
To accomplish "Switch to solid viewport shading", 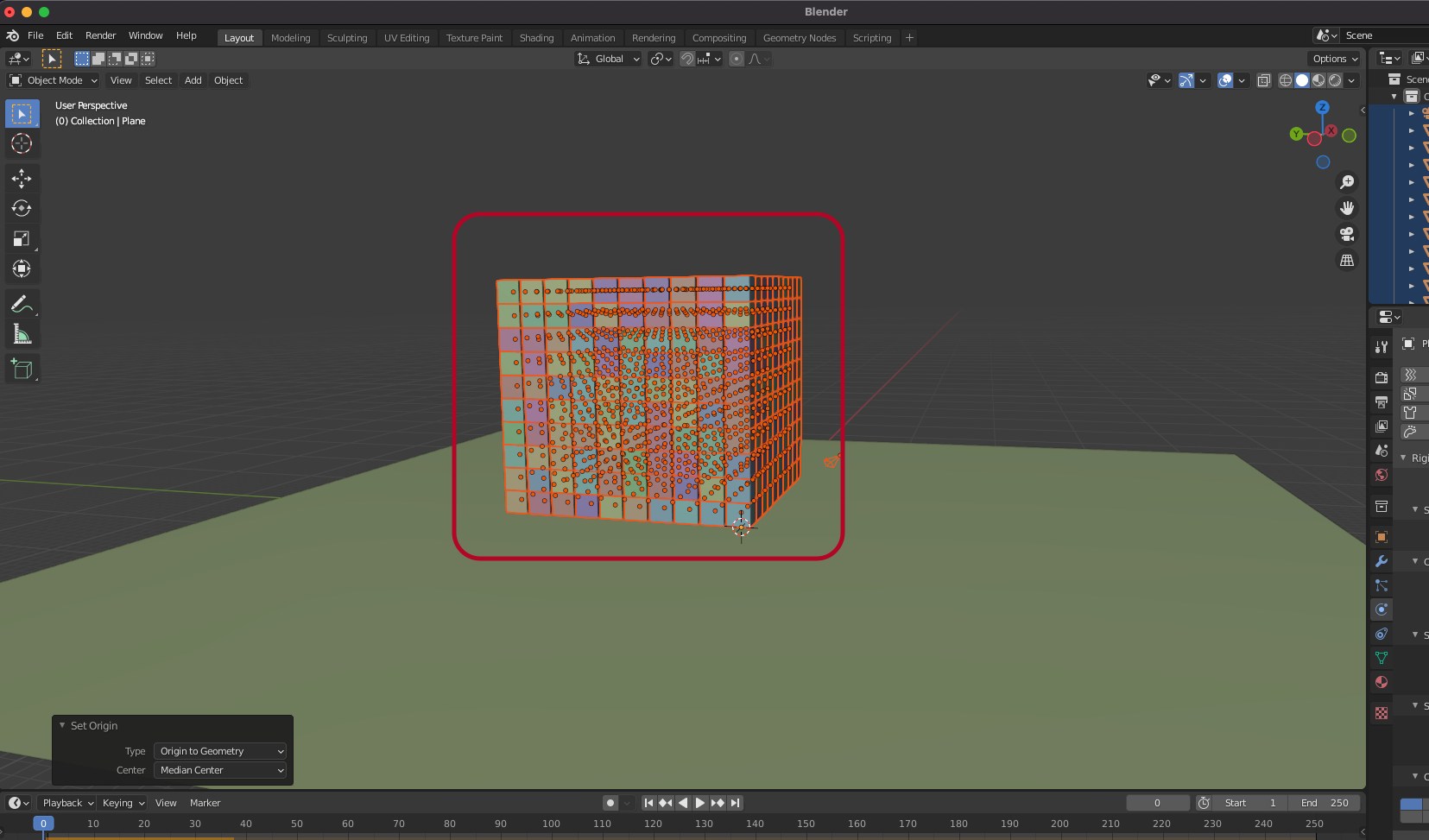I will click(x=1302, y=80).
